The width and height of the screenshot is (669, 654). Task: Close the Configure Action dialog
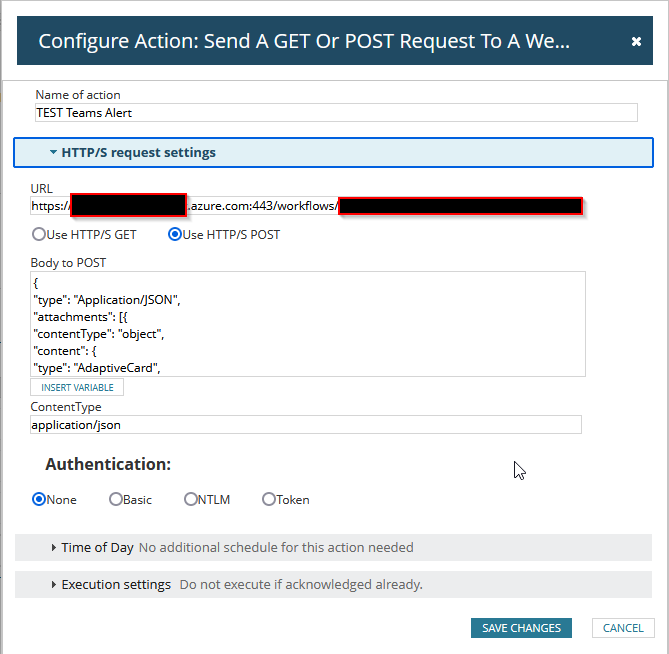click(x=636, y=41)
